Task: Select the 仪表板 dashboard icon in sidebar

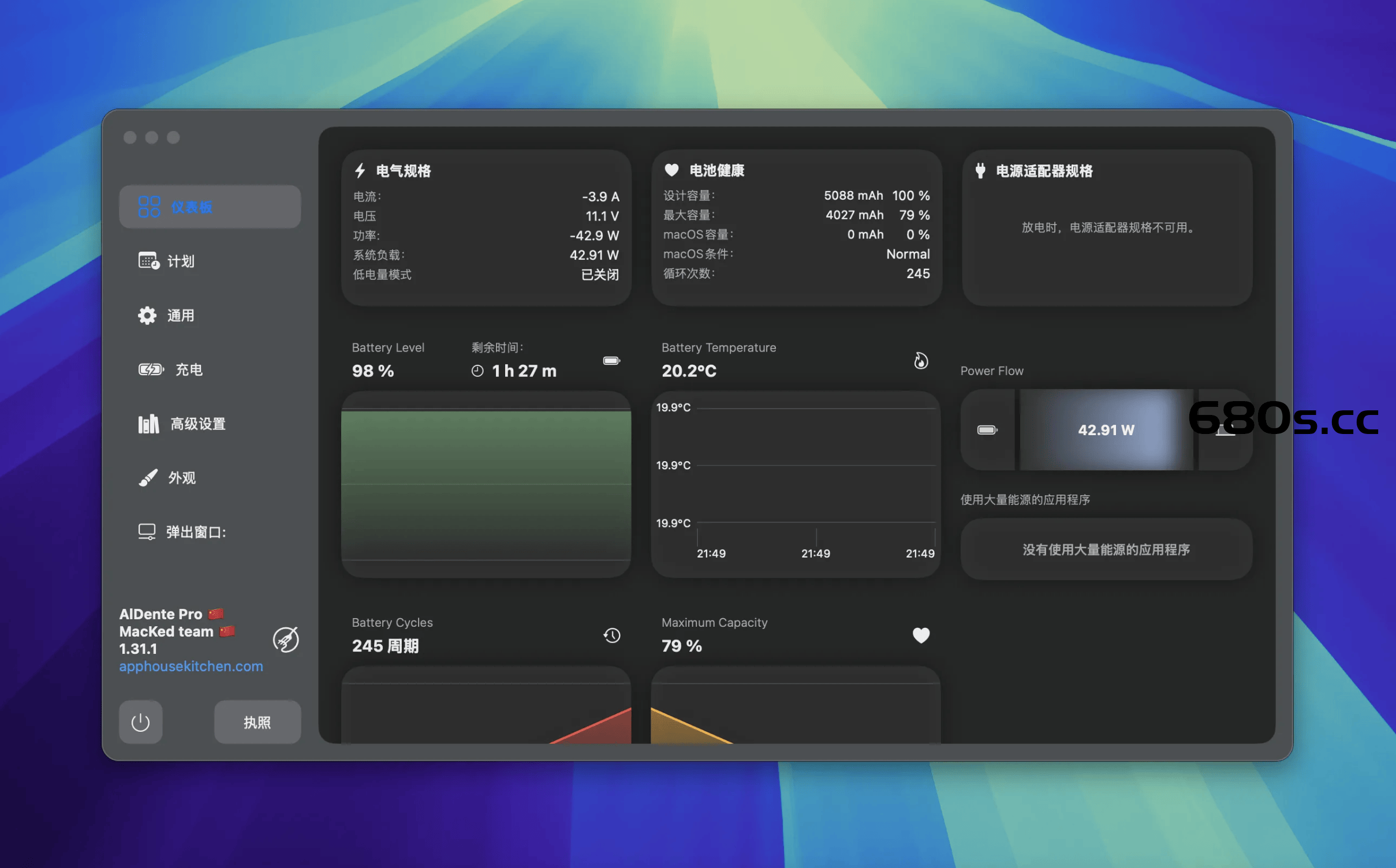Action: pyautogui.click(x=149, y=206)
